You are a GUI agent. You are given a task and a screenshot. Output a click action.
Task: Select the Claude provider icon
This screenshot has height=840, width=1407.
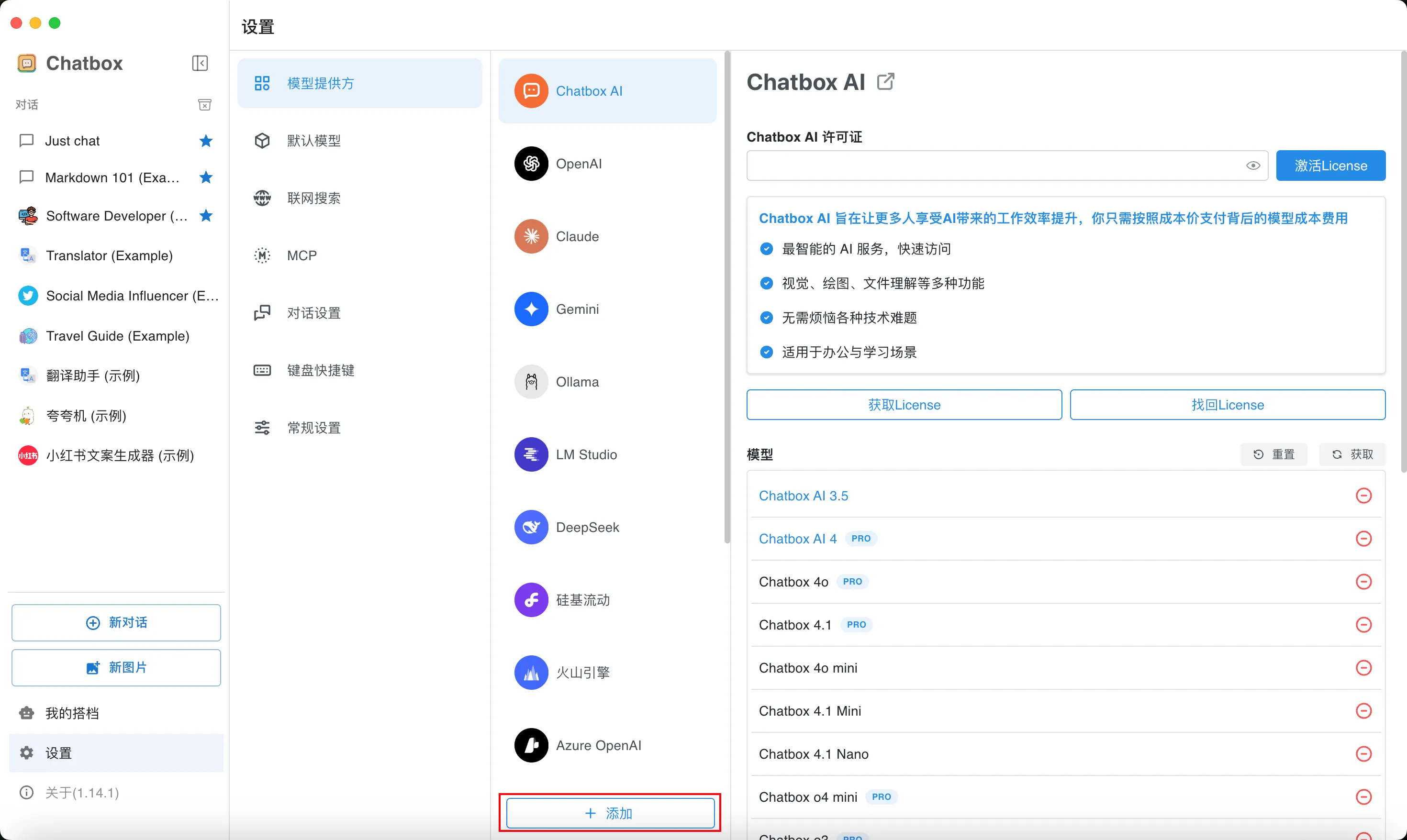531,236
